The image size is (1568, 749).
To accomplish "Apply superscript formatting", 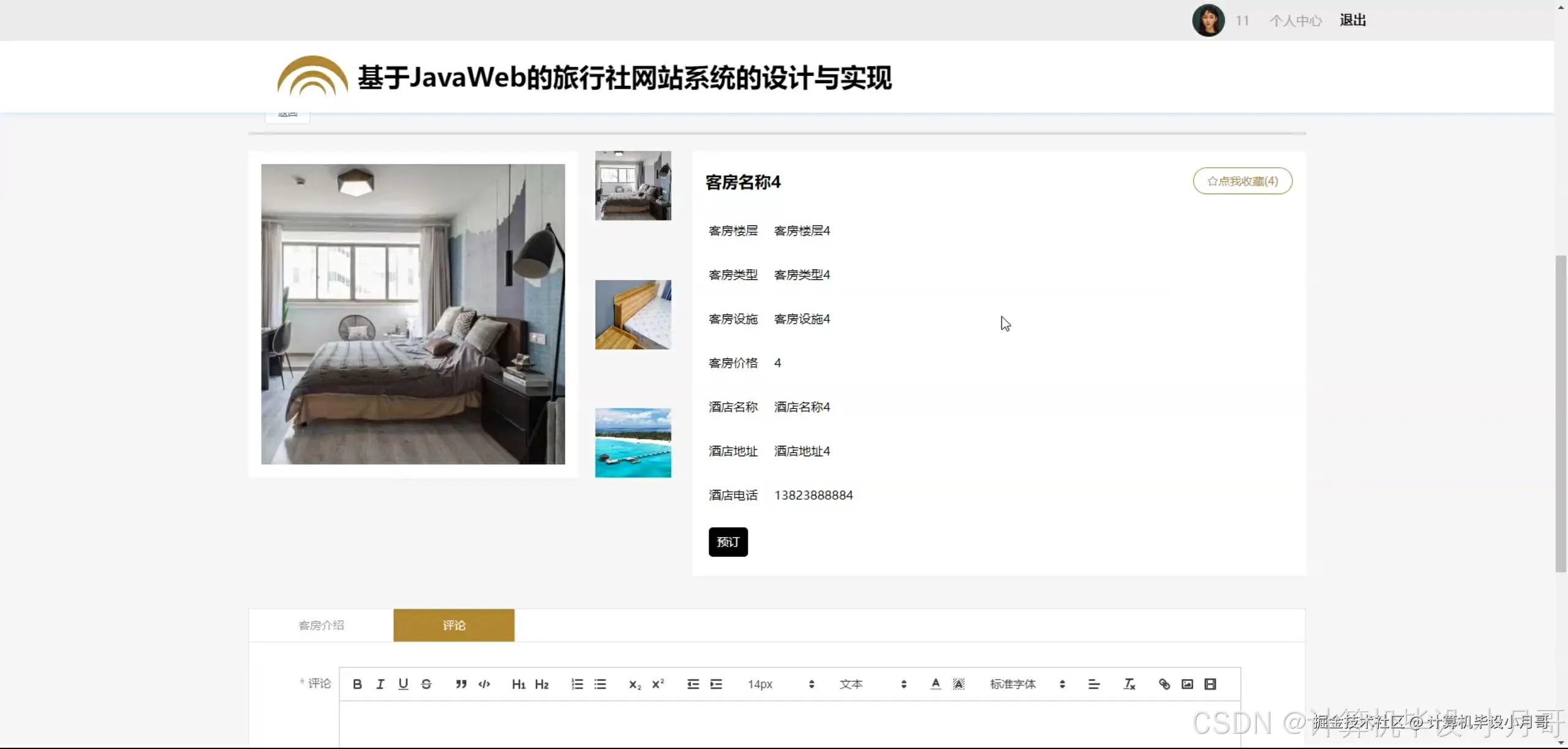I will 658,684.
